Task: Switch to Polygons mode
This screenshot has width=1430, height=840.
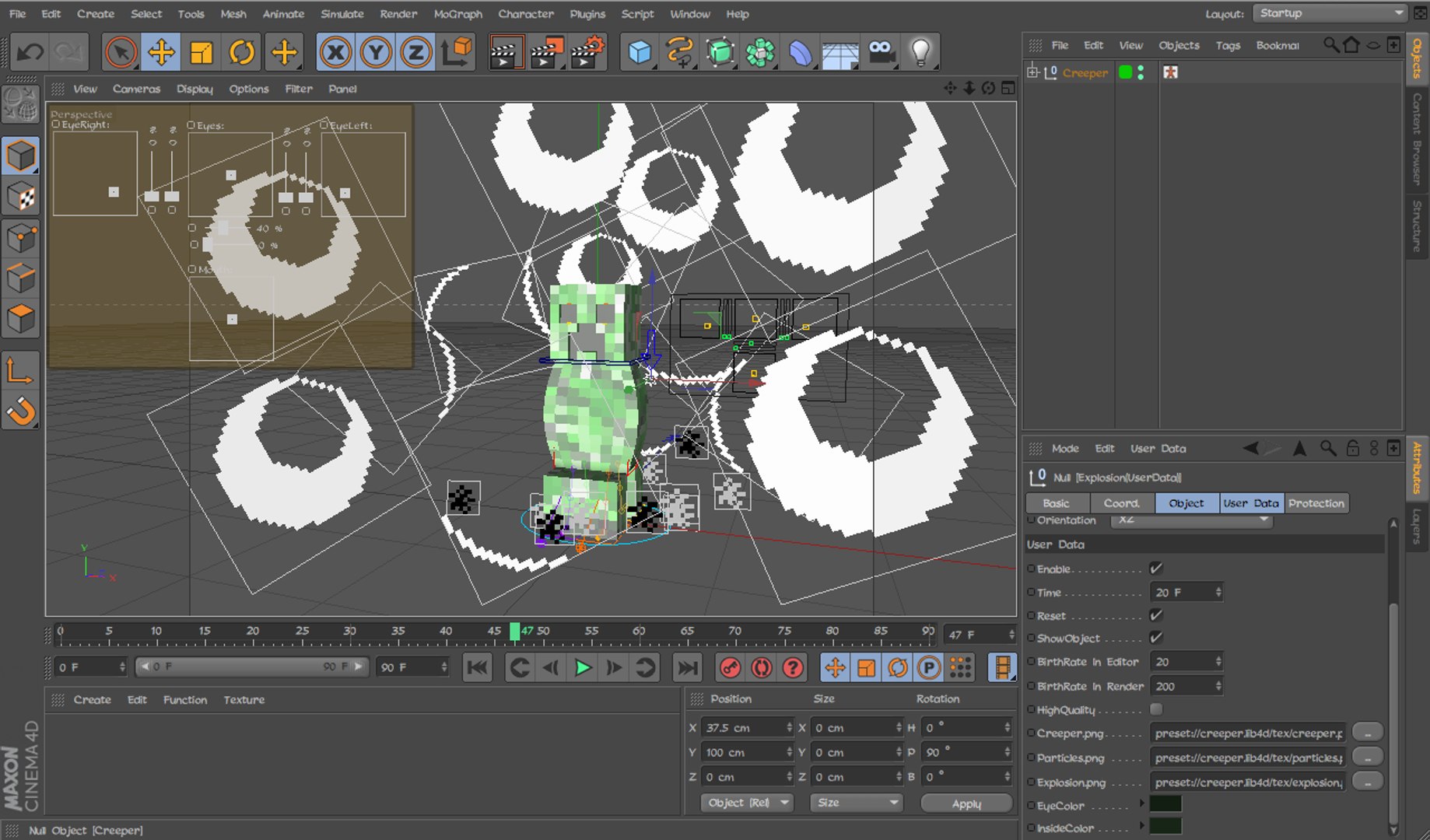Action: point(20,318)
